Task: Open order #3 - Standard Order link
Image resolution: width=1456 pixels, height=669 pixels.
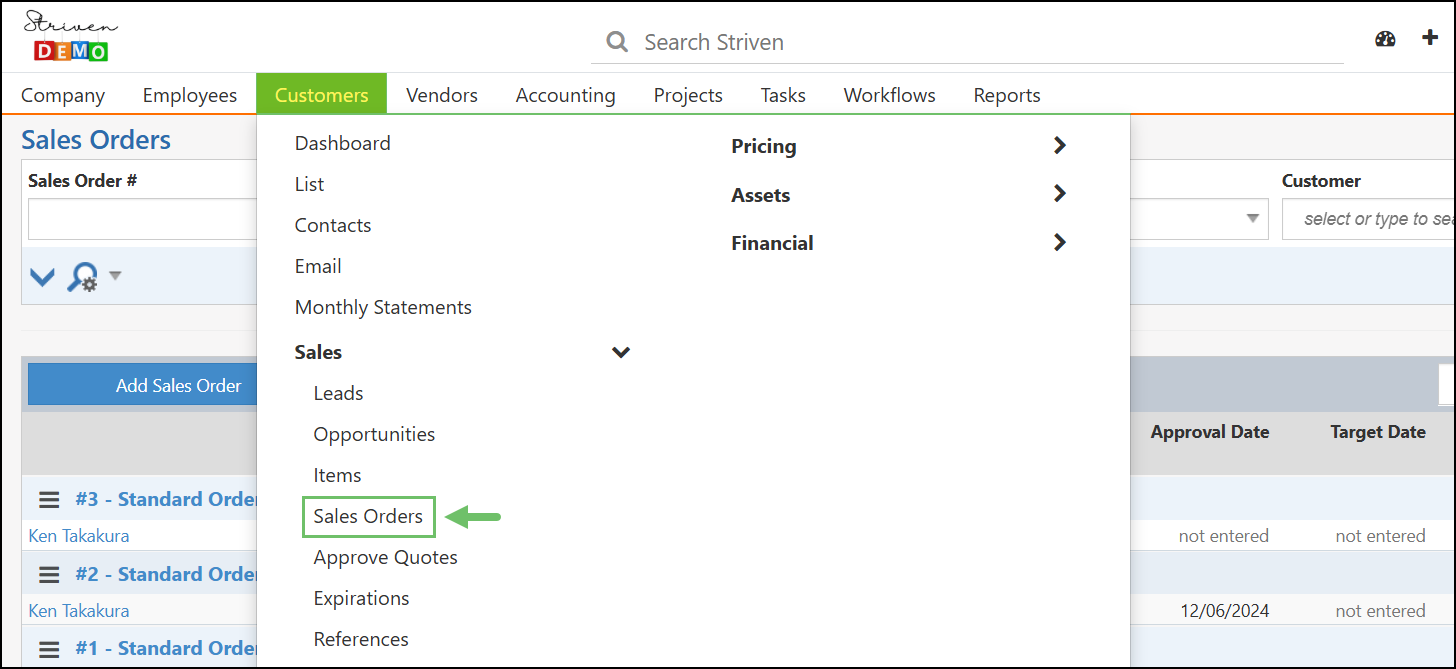Action: point(166,499)
